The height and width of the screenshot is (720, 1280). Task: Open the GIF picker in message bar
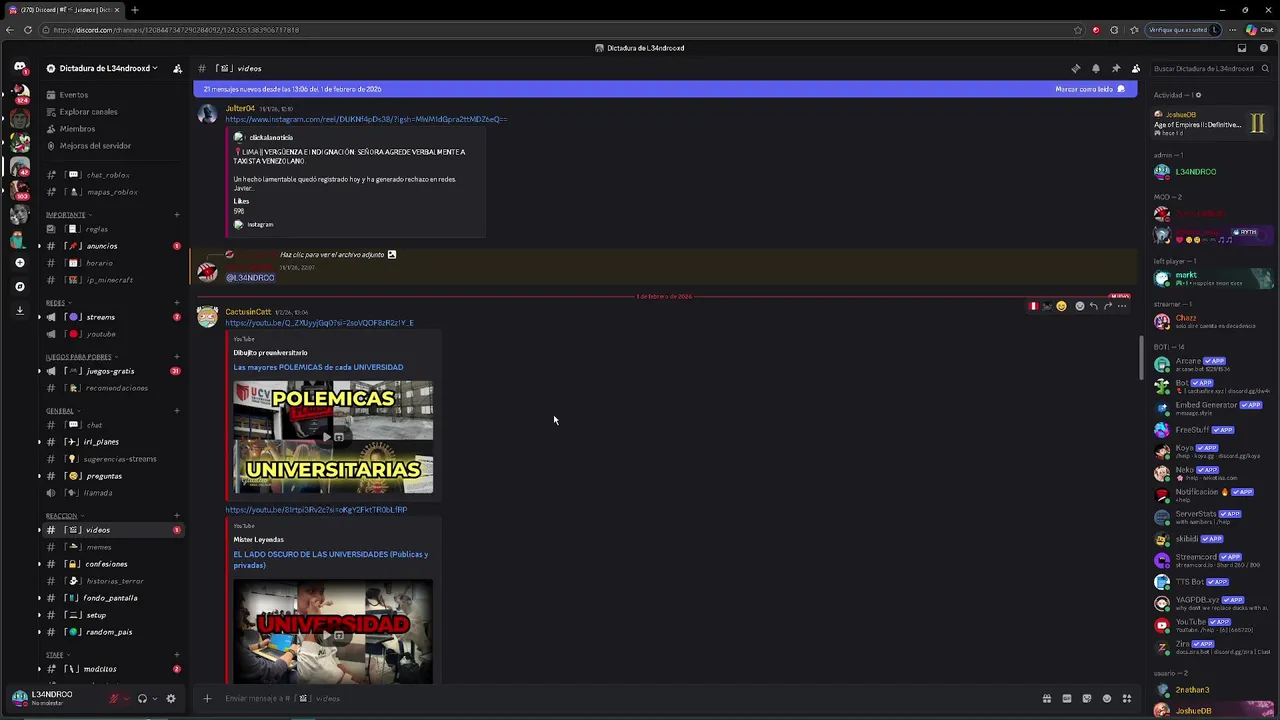coord(1067,698)
